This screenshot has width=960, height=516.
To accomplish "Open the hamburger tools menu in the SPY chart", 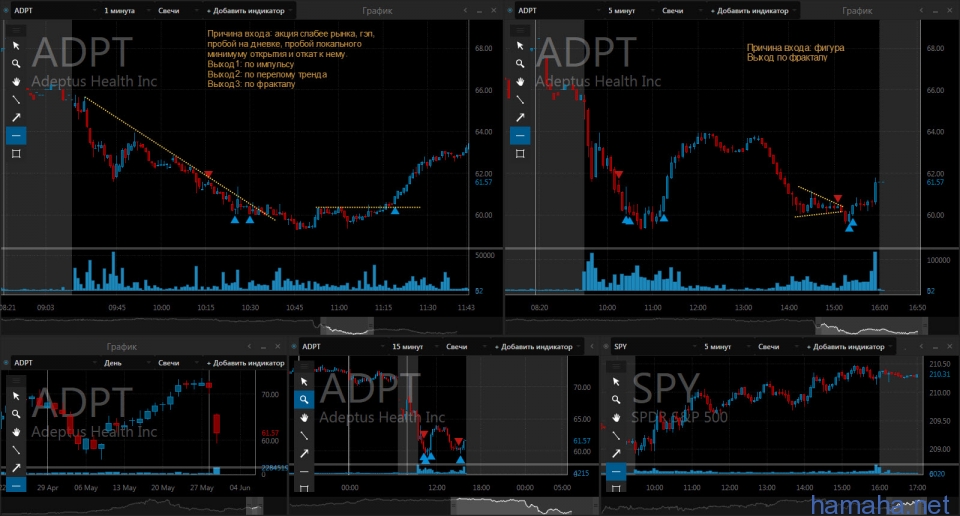I will (616, 366).
